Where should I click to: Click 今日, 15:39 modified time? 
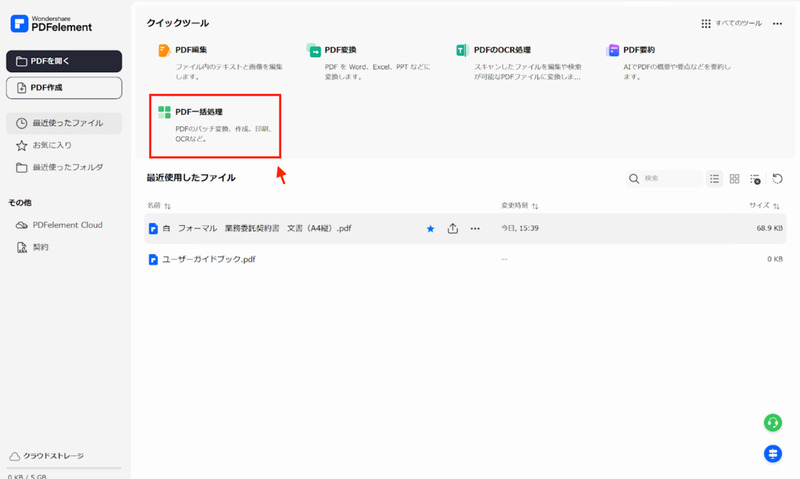click(x=519, y=228)
